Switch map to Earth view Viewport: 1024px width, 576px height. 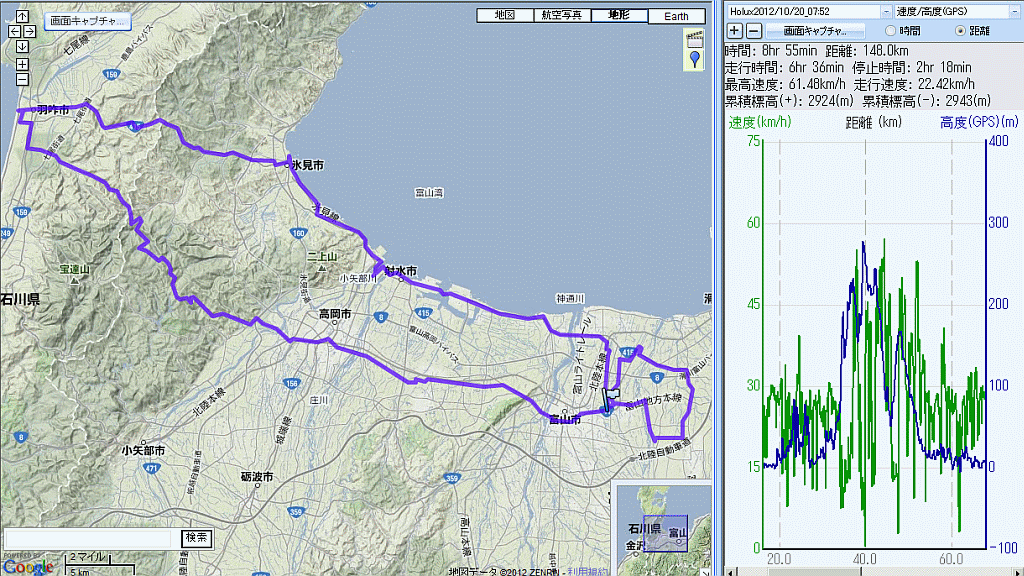676,17
